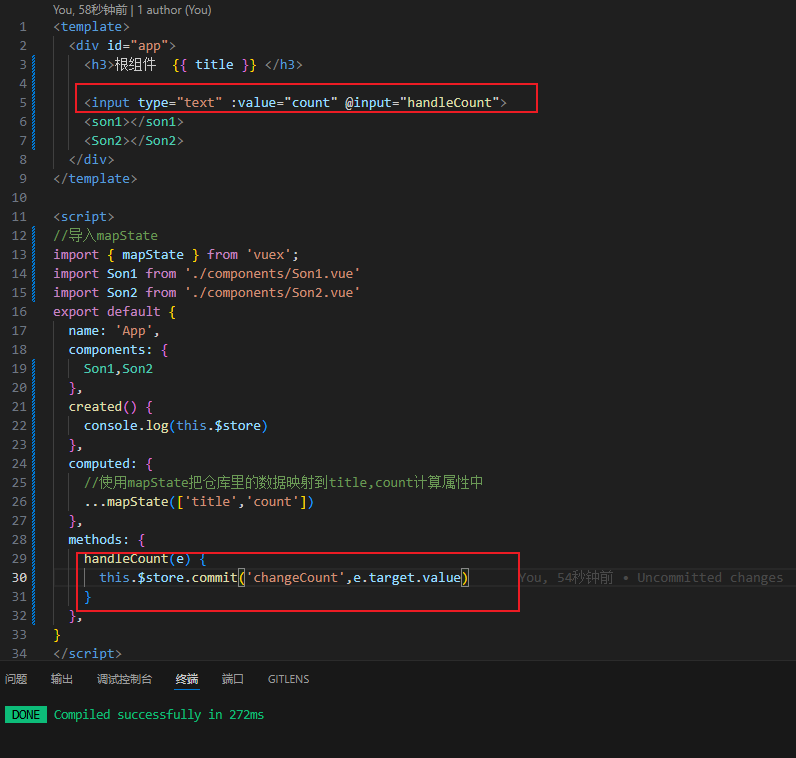This screenshot has width=796, height=758.
Task: Click 'export default' on line 16
Action: point(107,312)
